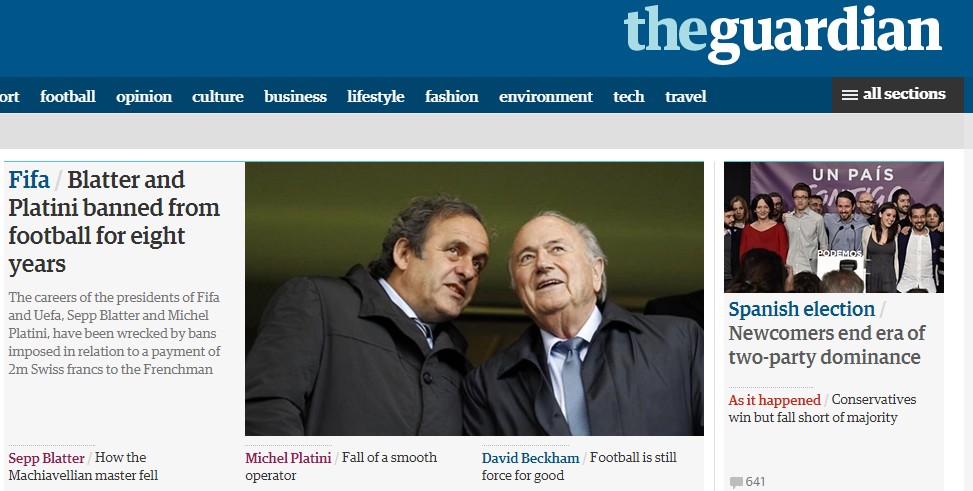The width and height of the screenshot is (973, 491).
Task: Open Michel Platini smooth operator story
Action: point(341,466)
